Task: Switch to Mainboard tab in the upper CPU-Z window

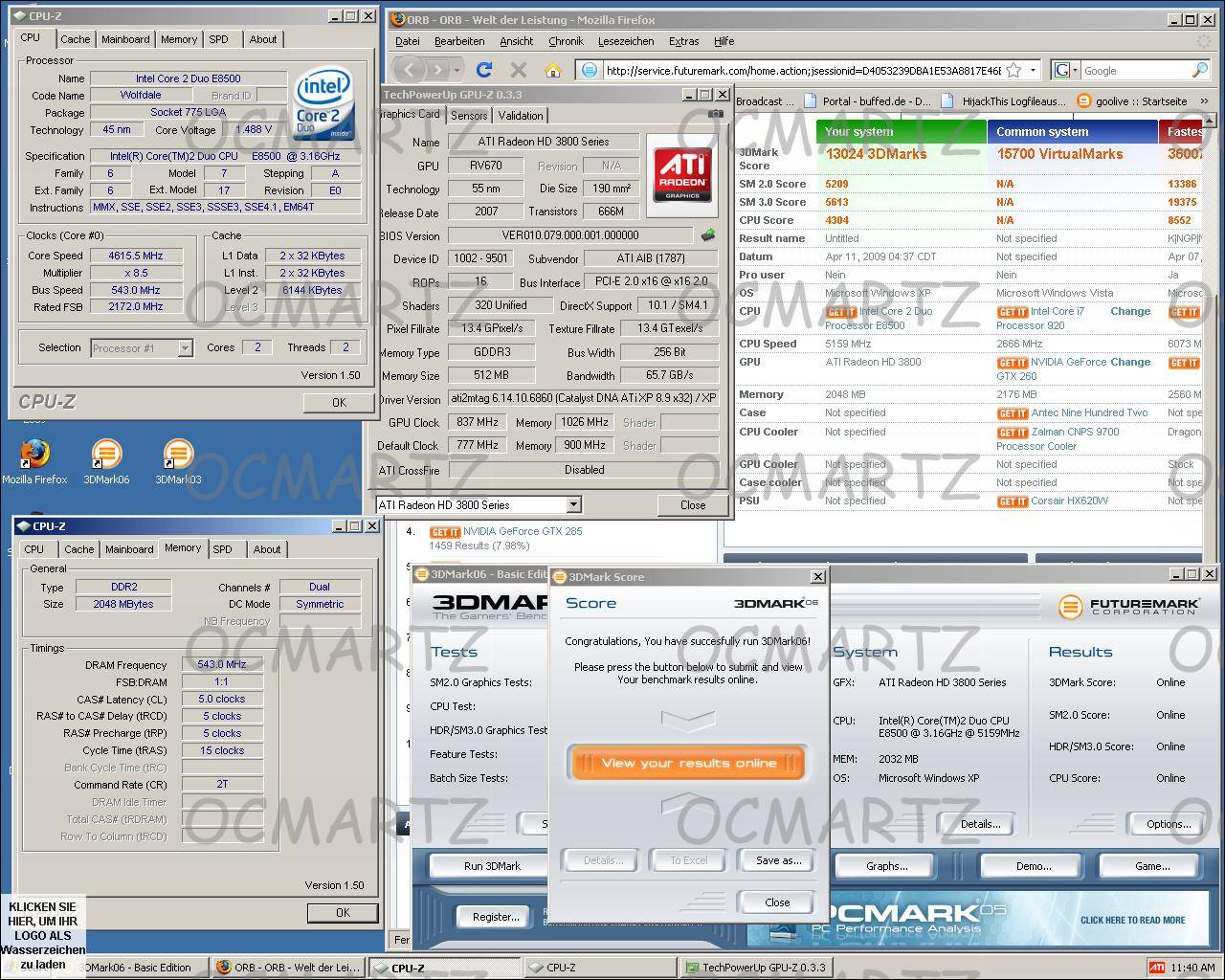Action: point(125,39)
